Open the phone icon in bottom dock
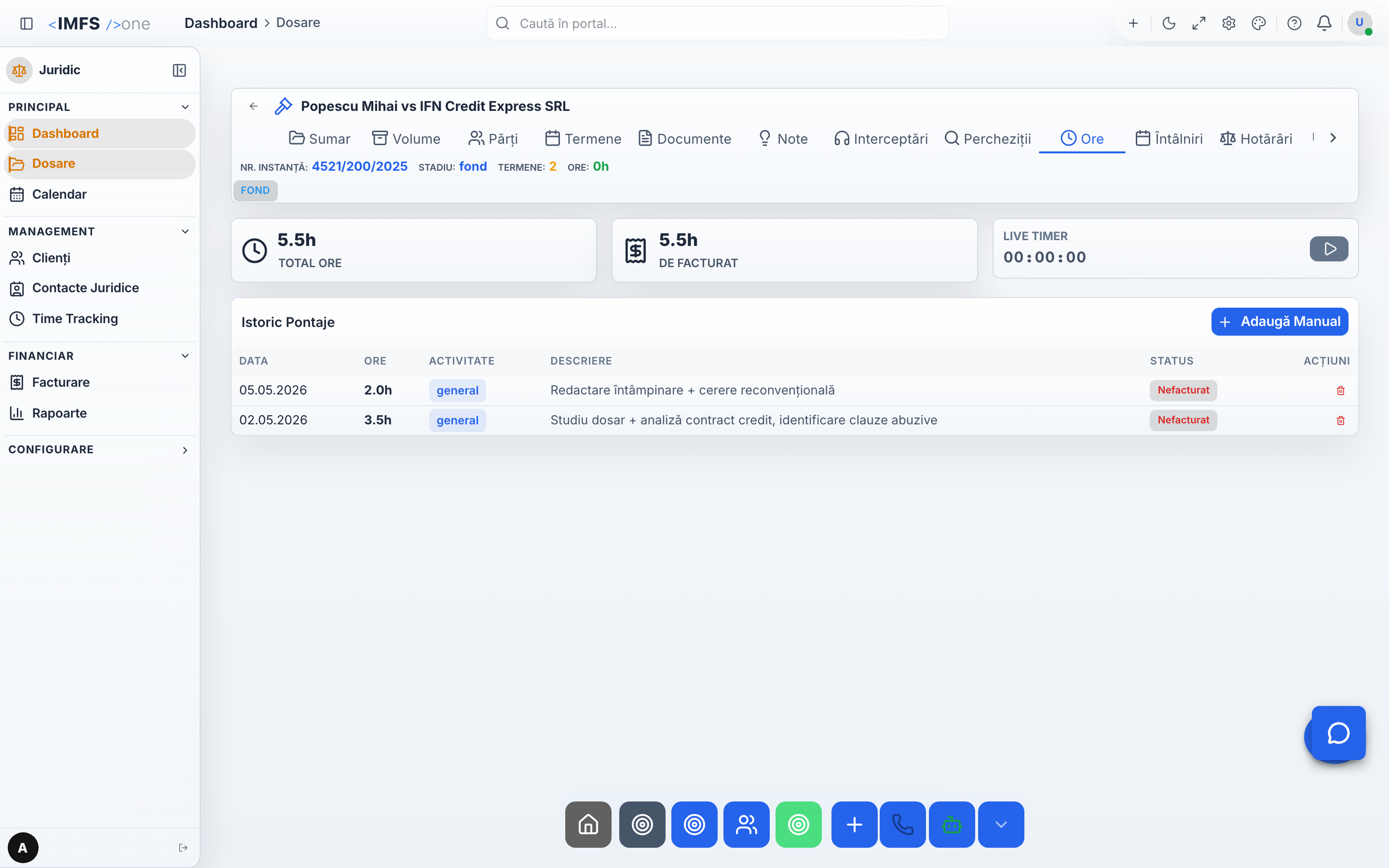This screenshot has height=868, width=1389. pos(902,825)
